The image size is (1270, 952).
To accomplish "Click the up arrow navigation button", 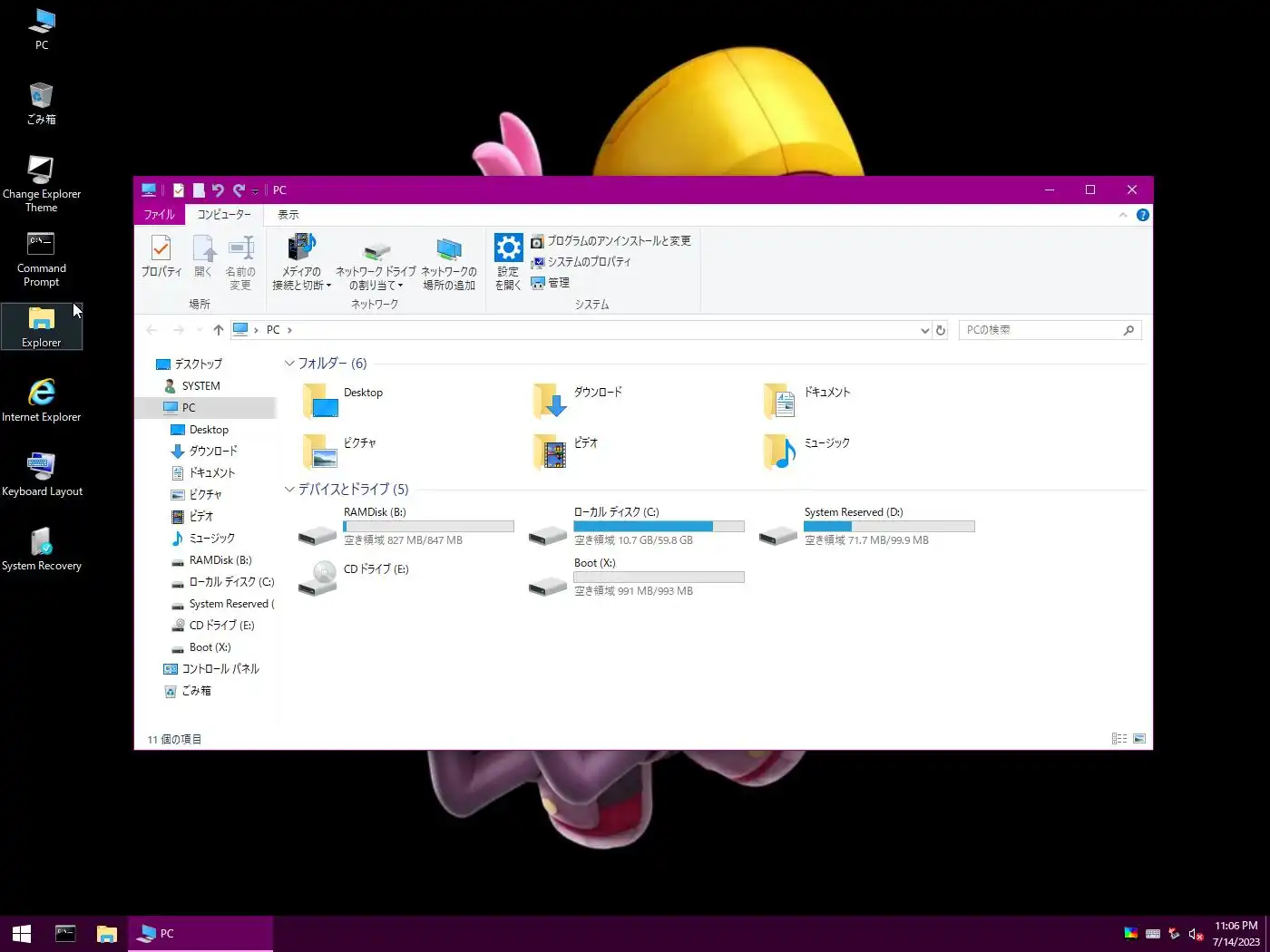I will point(219,330).
